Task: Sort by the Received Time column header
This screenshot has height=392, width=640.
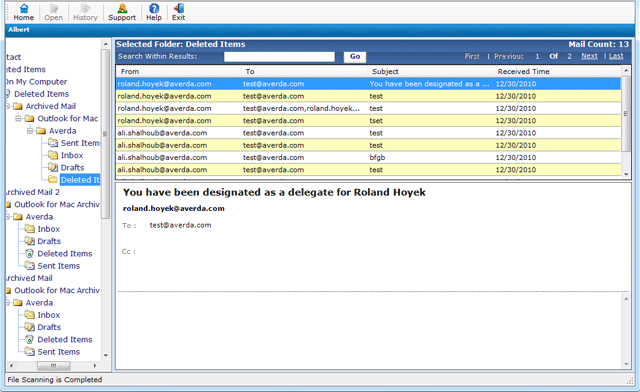Action: 557,71
